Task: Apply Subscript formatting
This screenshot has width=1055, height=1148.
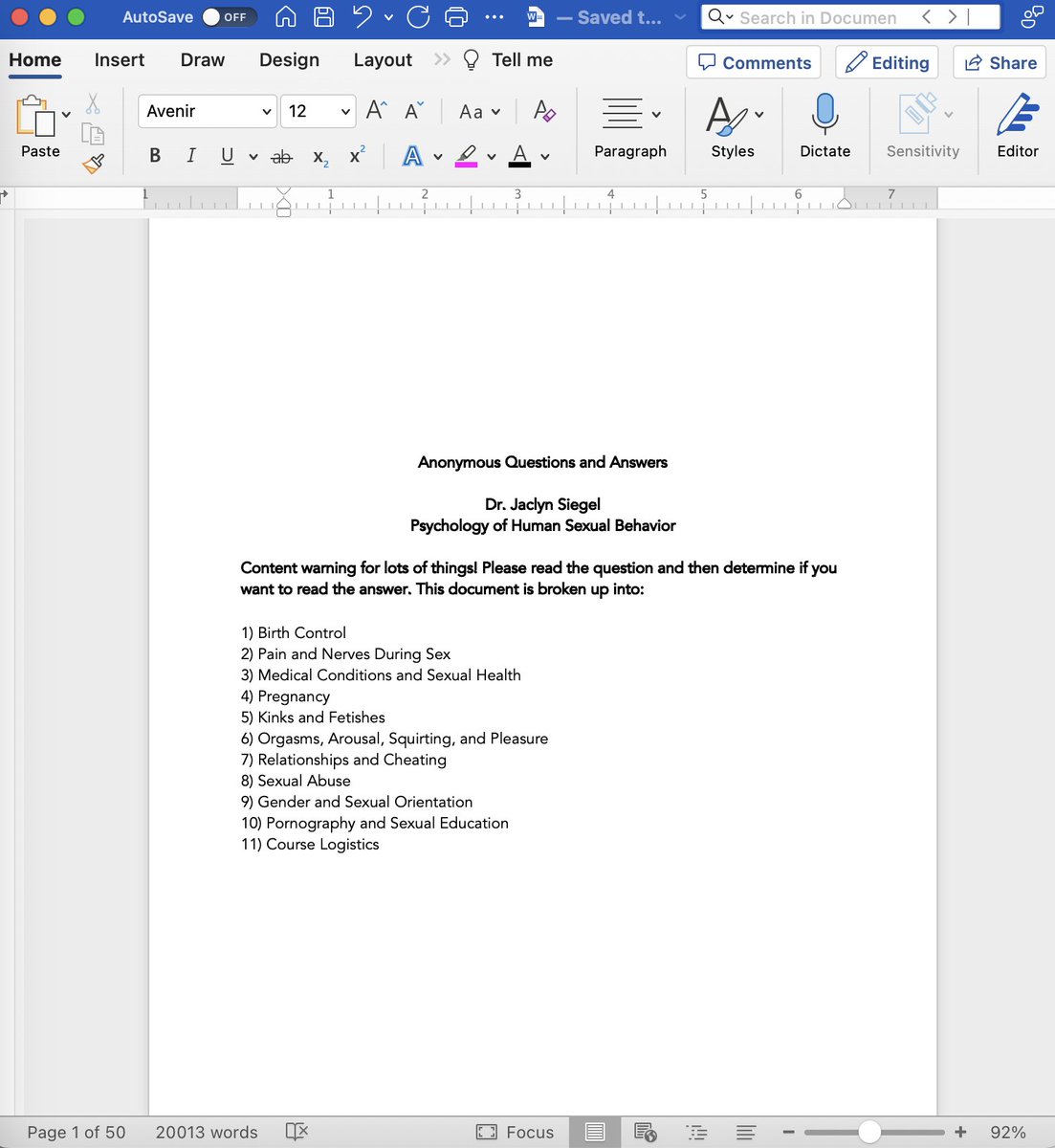Action: click(x=320, y=157)
